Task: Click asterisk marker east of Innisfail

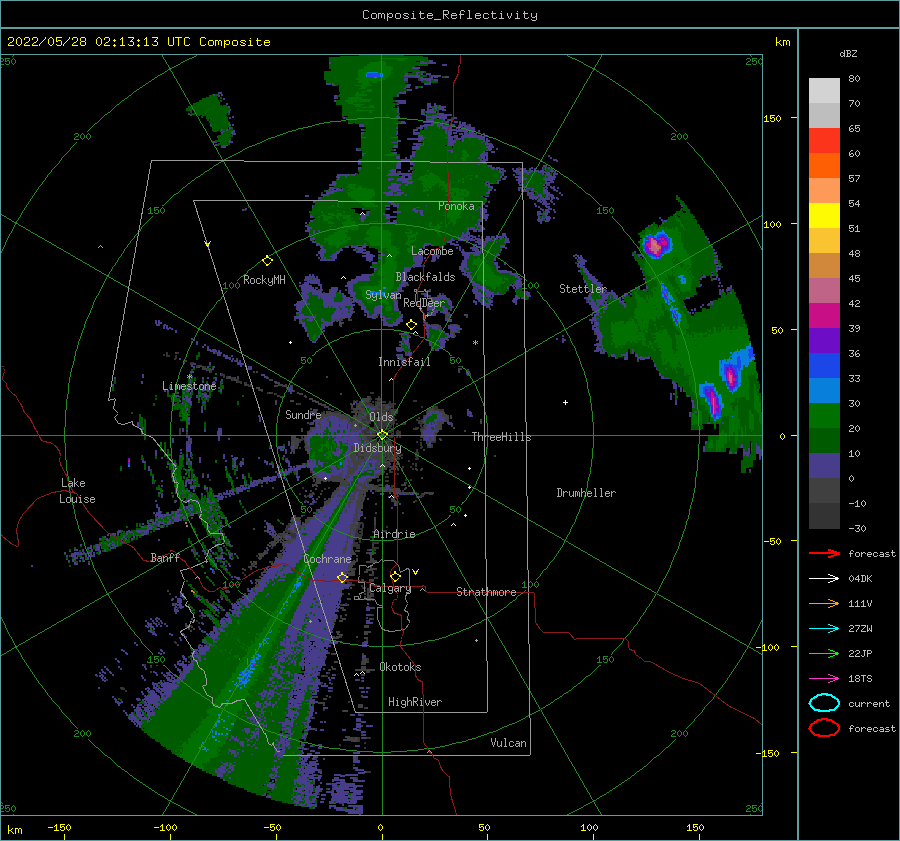Action: point(475,343)
